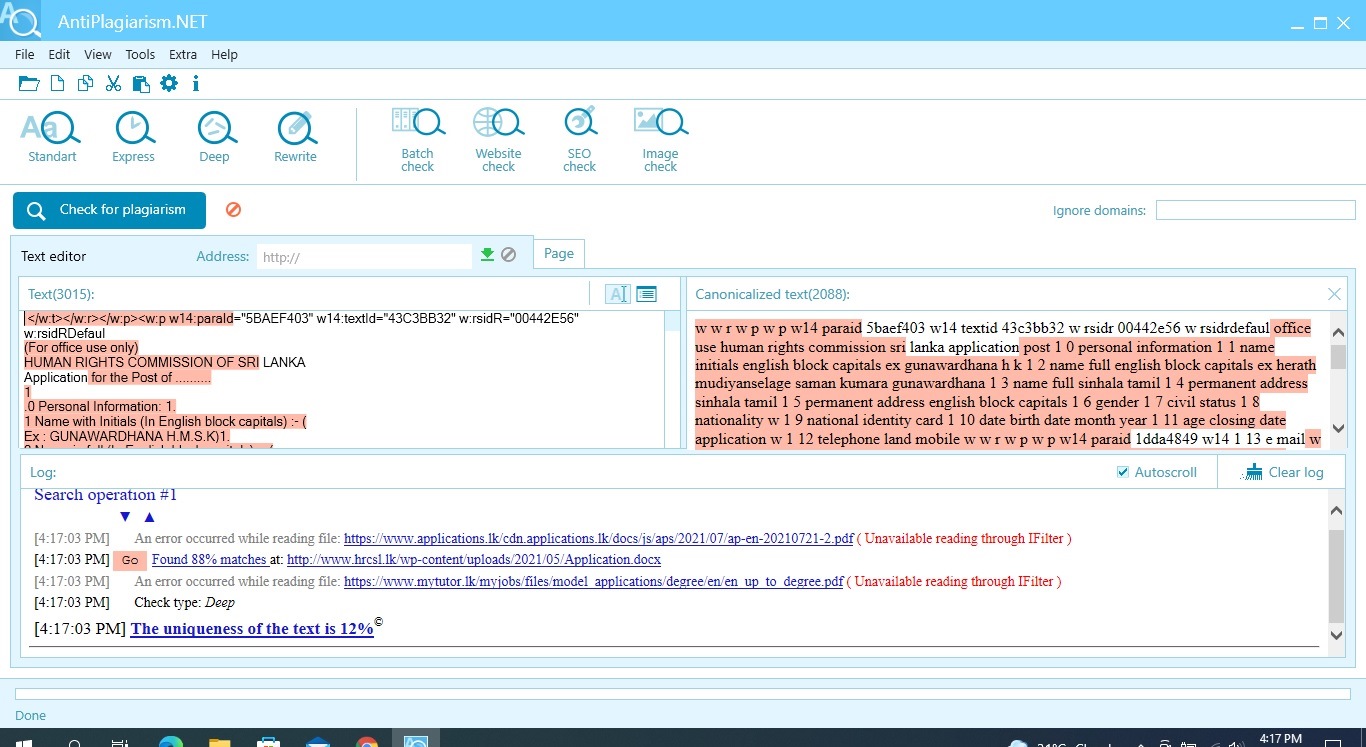Open the SEO check tool
This screenshot has height=747, width=1366.
(x=579, y=139)
